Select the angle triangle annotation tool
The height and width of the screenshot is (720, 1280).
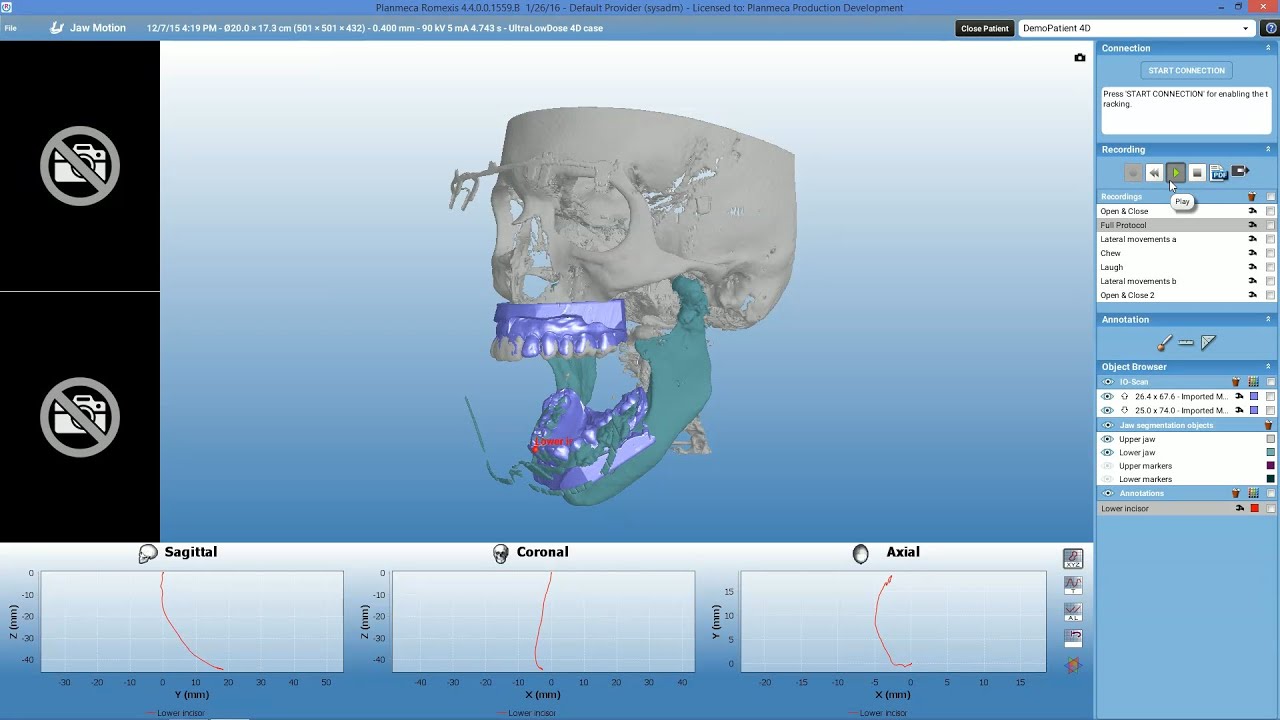1208,343
